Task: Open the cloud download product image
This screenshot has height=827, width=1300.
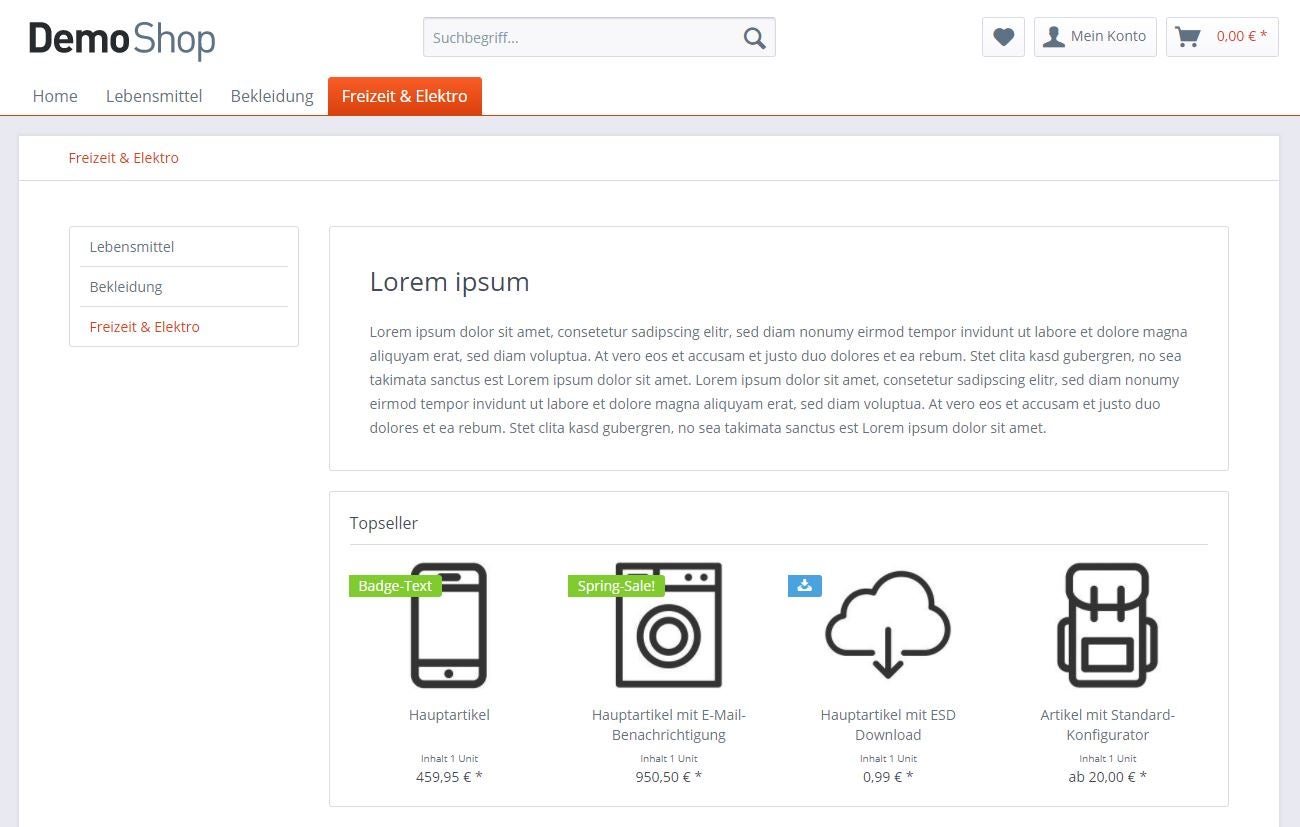Action: (x=888, y=623)
